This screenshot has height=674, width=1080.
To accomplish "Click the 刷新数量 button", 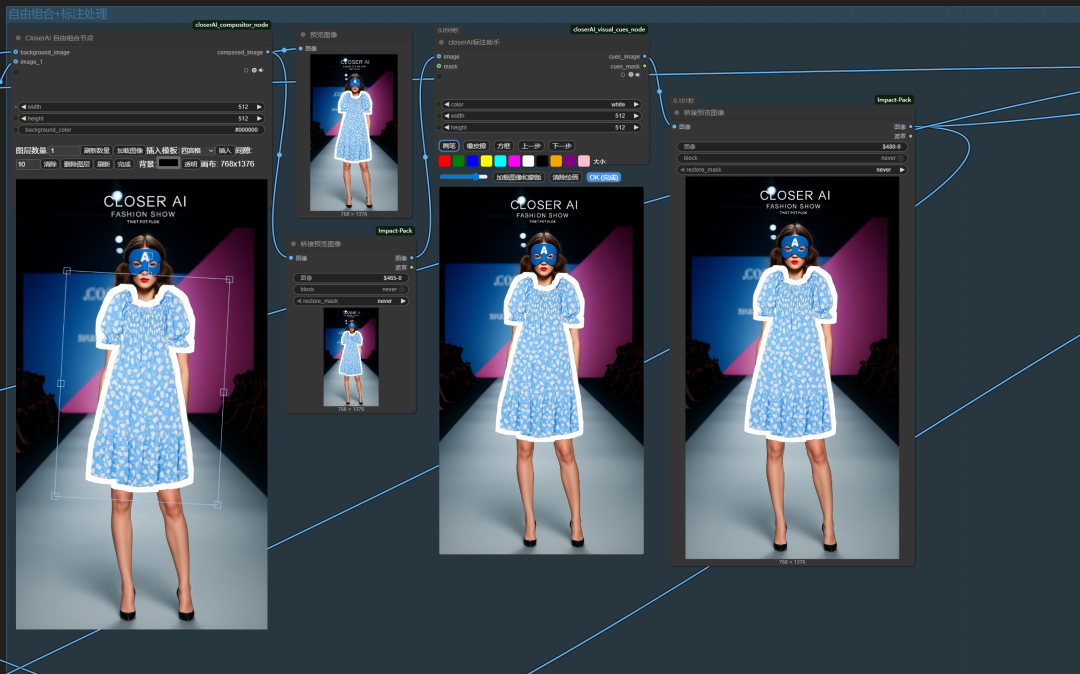I will coord(97,150).
